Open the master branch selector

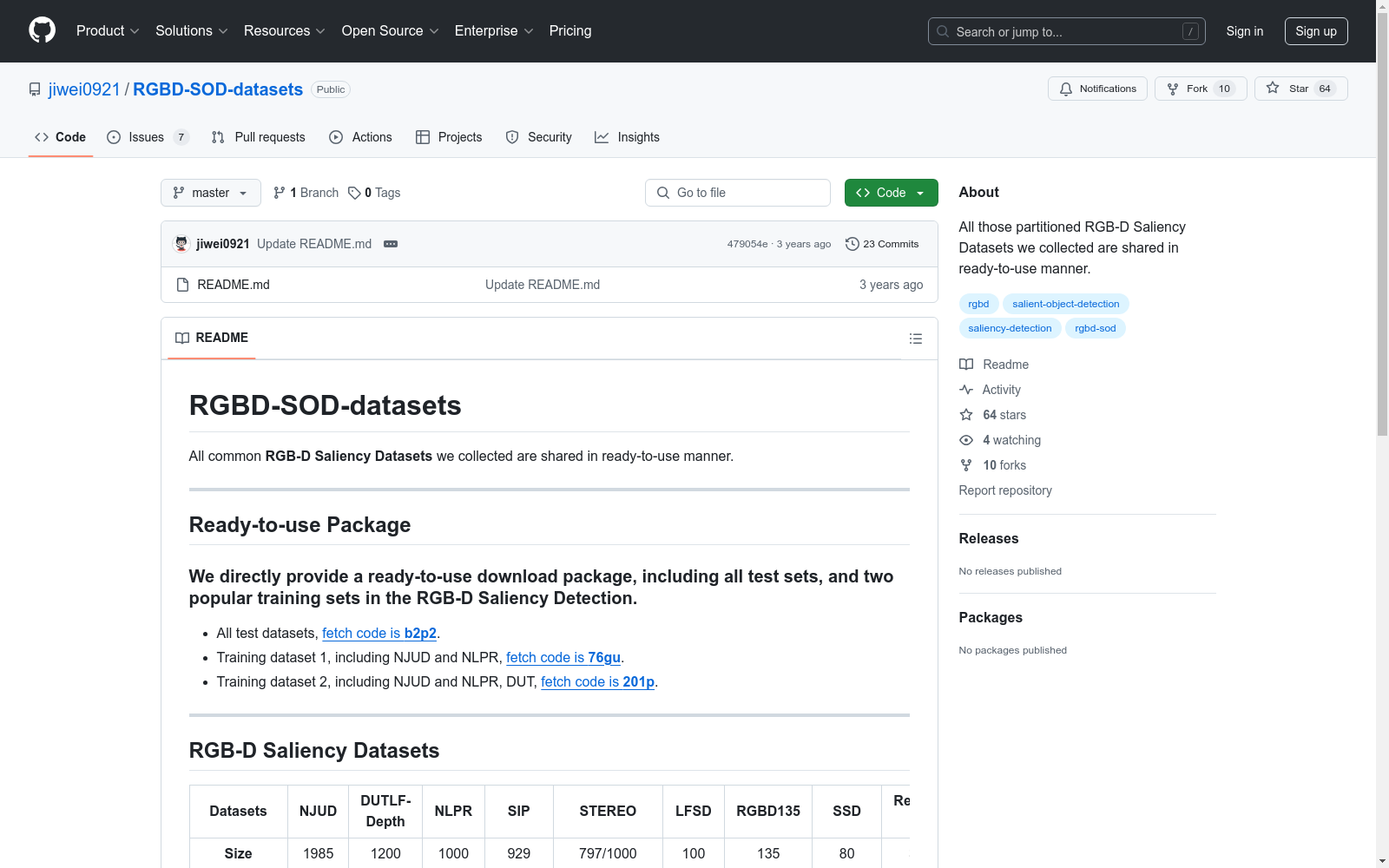coord(211,193)
